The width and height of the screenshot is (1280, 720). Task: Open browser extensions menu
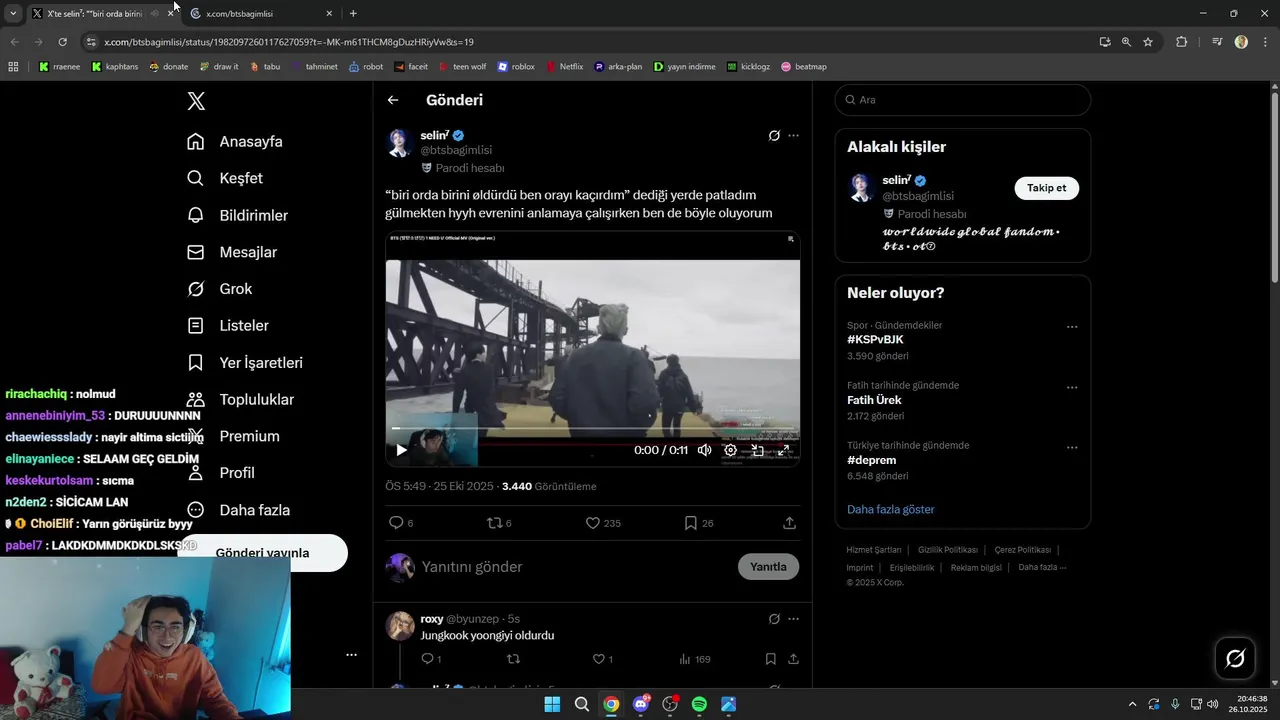(1182, 42)
